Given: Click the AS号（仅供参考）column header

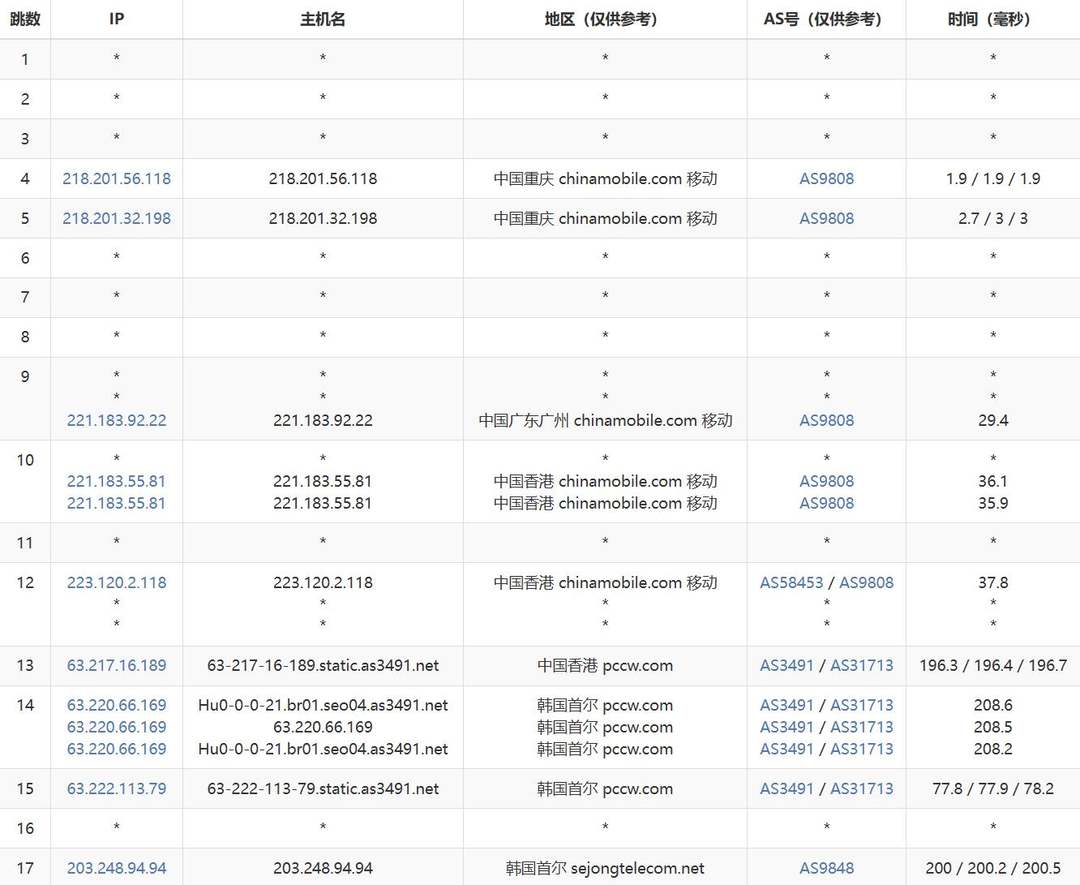Looking at the screenshot, I should pos(827,19).
